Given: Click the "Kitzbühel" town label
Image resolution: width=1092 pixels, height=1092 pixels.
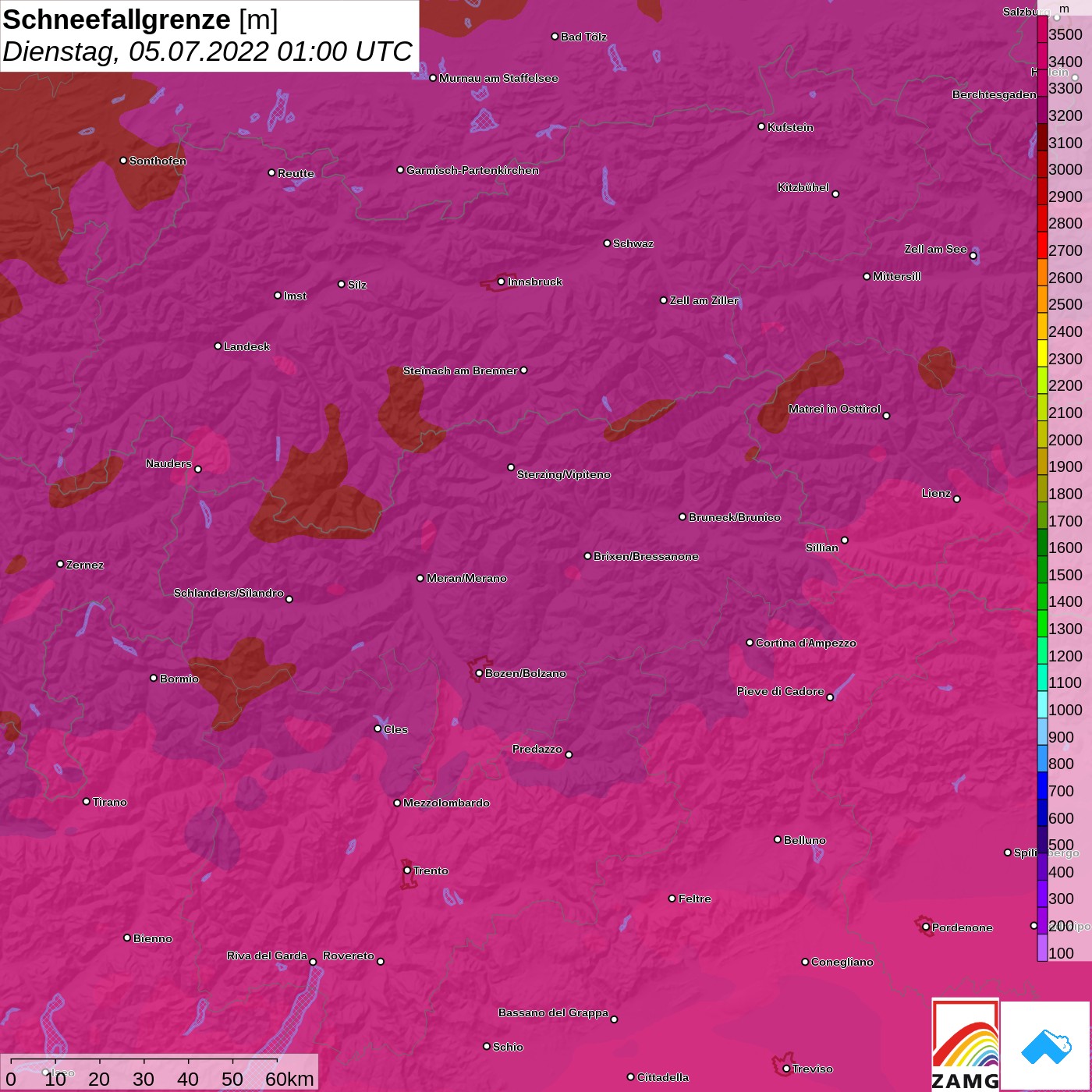Looking at the screenshot, I should tap(803, 187).
